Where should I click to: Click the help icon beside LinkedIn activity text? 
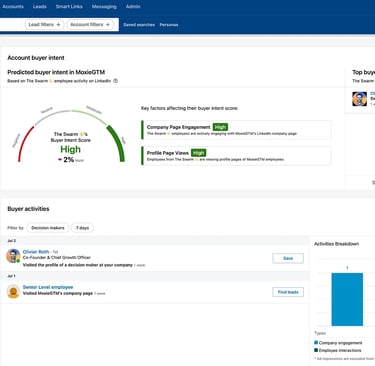pyautogui.click(x=116, y=81)
